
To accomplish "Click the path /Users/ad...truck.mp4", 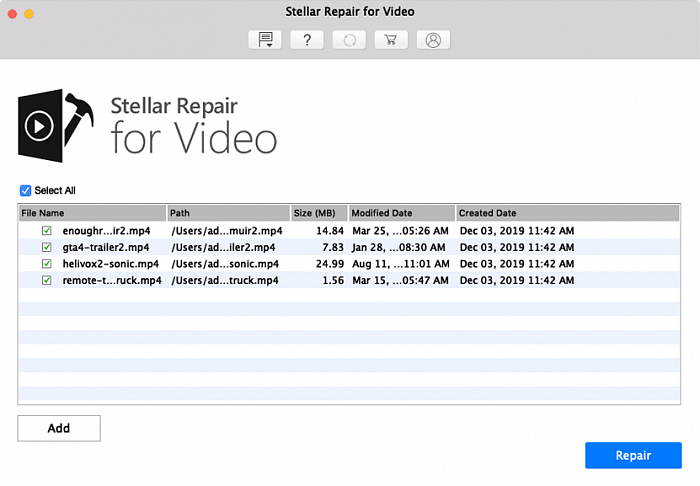I will [225, 280].
